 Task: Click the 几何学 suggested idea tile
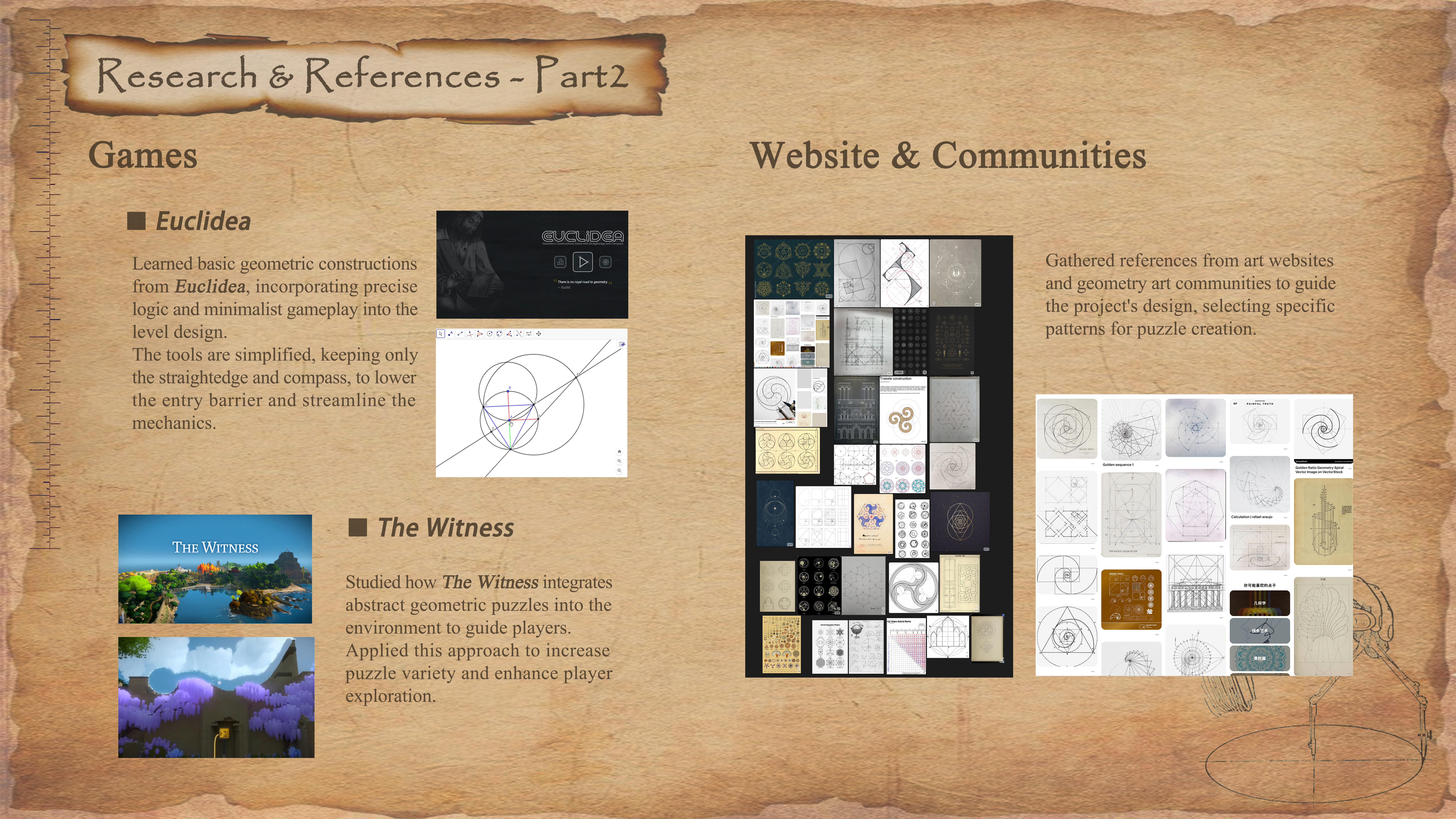(1260, 603)
